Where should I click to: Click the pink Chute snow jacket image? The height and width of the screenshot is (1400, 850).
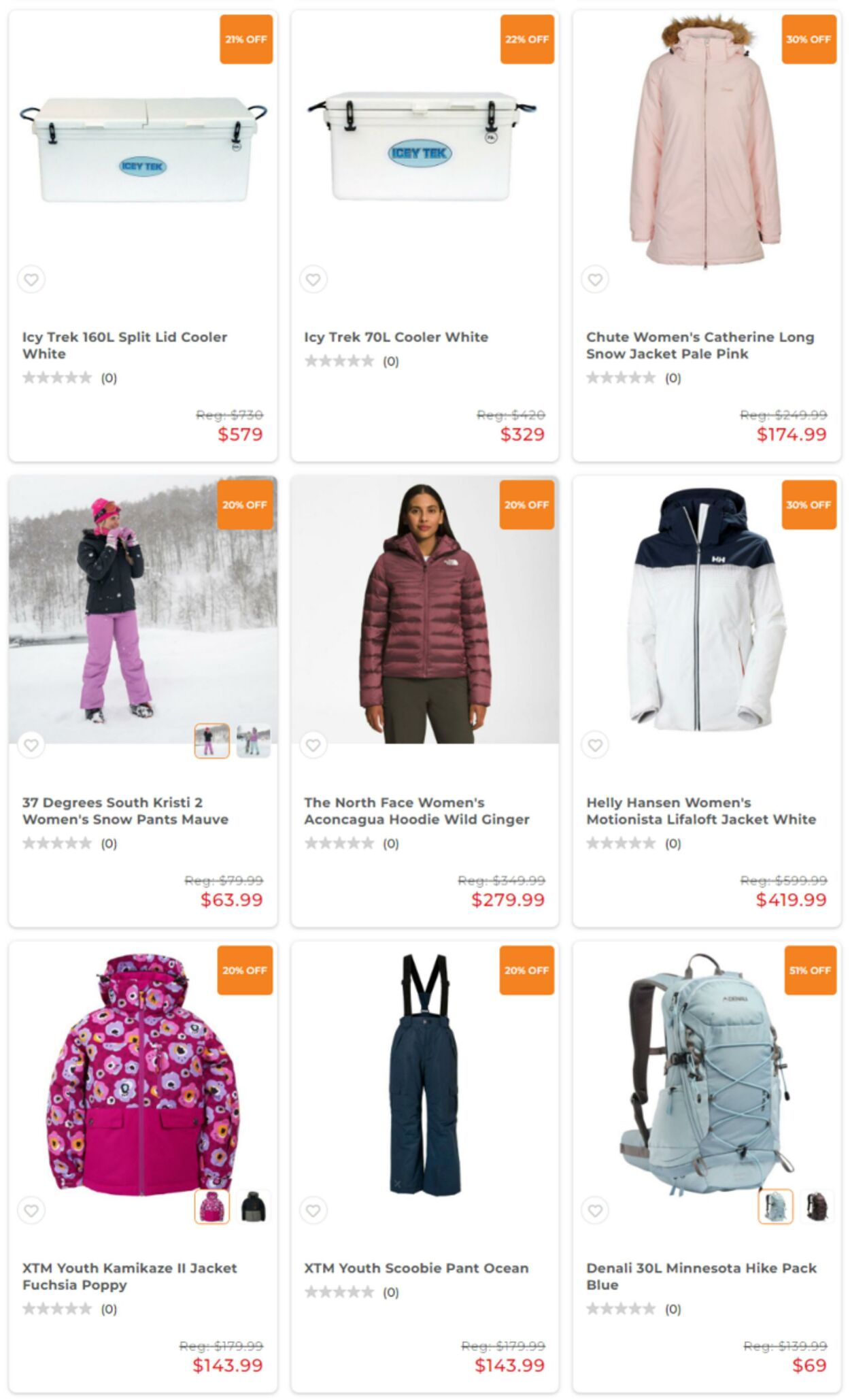pos(707,141)
